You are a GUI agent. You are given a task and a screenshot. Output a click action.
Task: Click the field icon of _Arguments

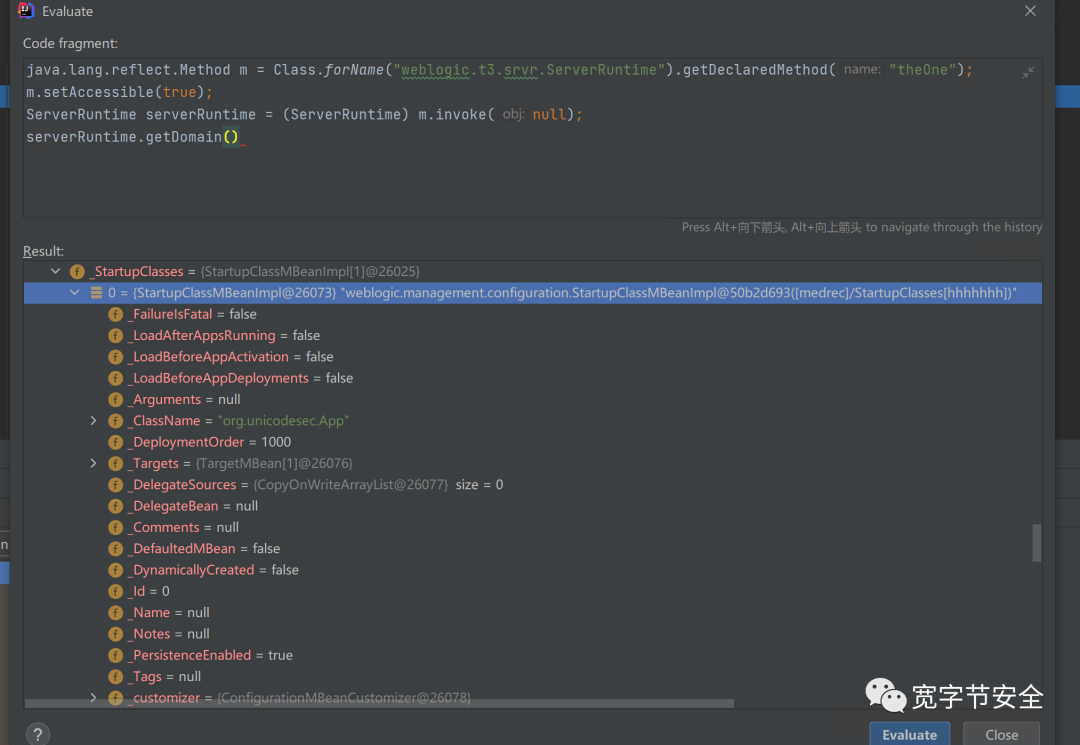click(116, 400)
